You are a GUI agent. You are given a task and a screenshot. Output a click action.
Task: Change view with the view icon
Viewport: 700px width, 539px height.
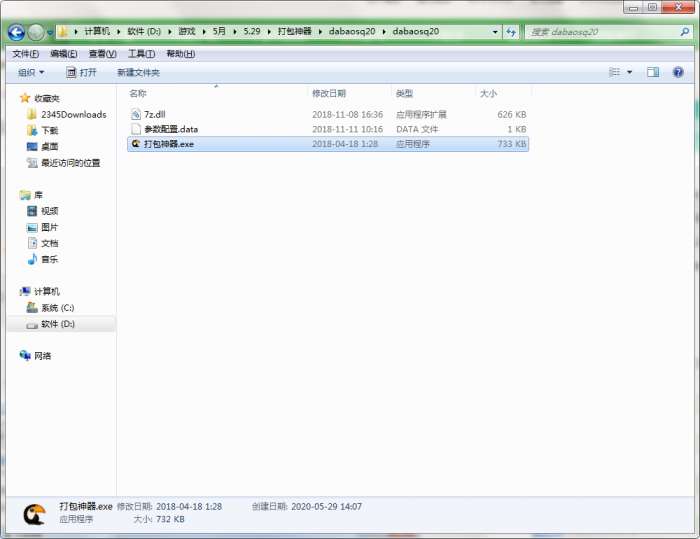coord(615,72)
